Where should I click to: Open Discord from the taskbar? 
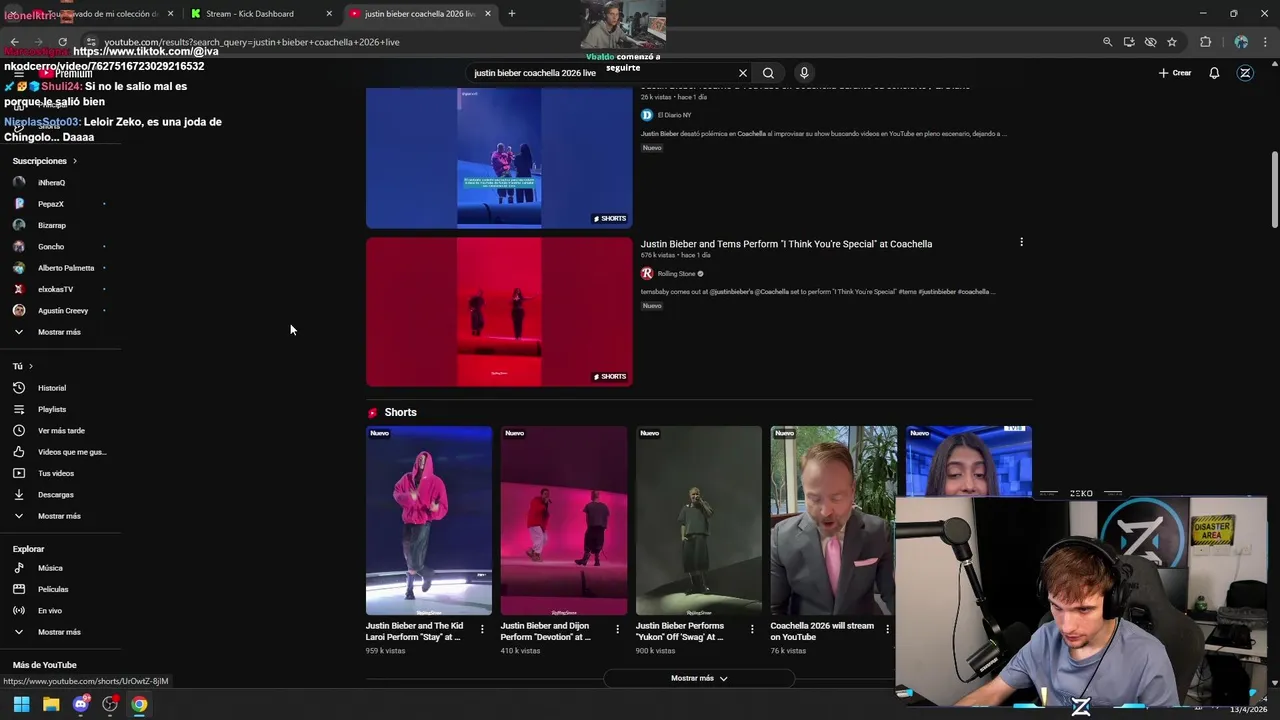tap(81, 704)
